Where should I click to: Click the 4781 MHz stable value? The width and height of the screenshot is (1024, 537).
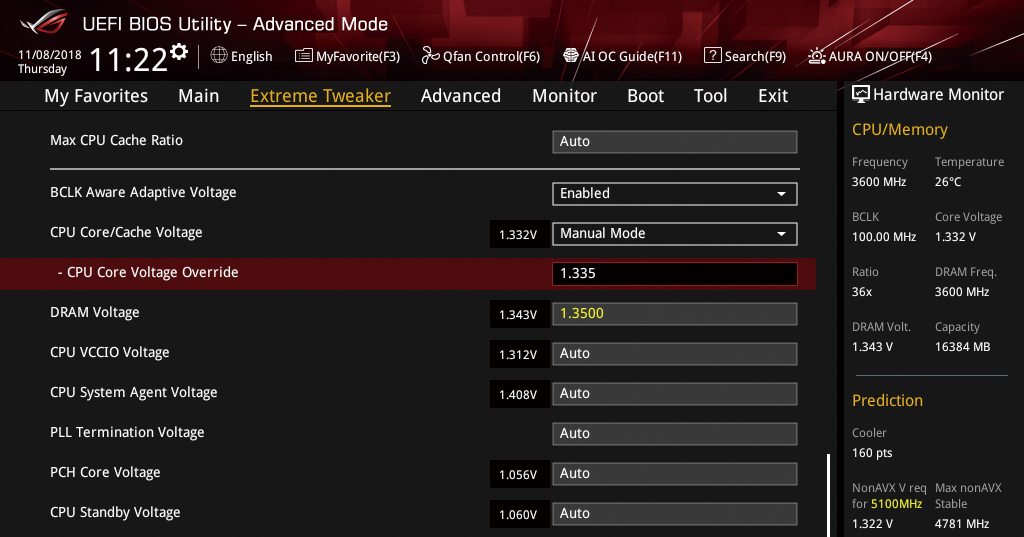coord(961,524)
